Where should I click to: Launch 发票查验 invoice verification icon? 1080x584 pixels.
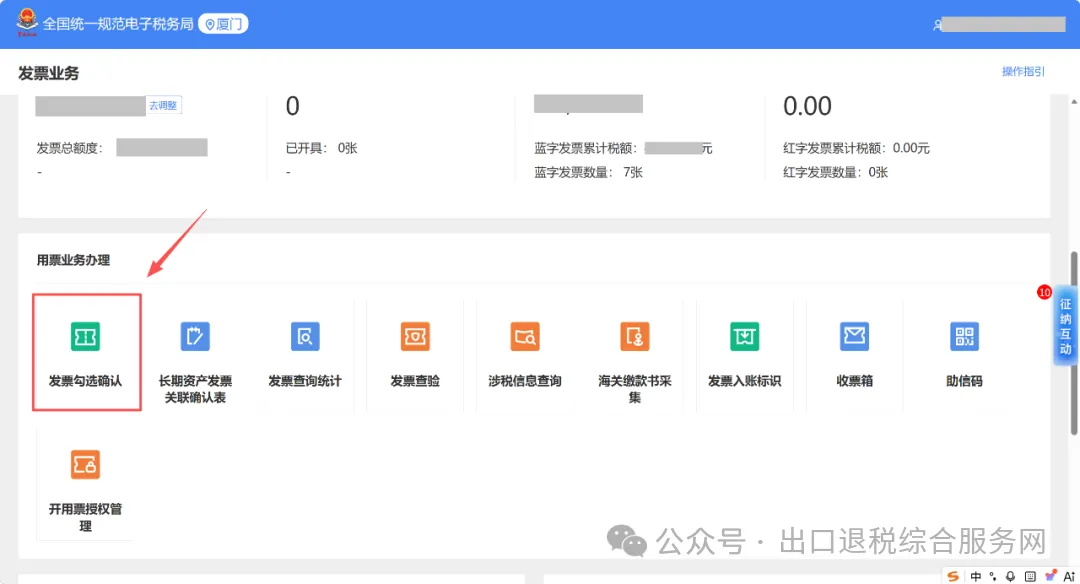click(x=415, y=336)
